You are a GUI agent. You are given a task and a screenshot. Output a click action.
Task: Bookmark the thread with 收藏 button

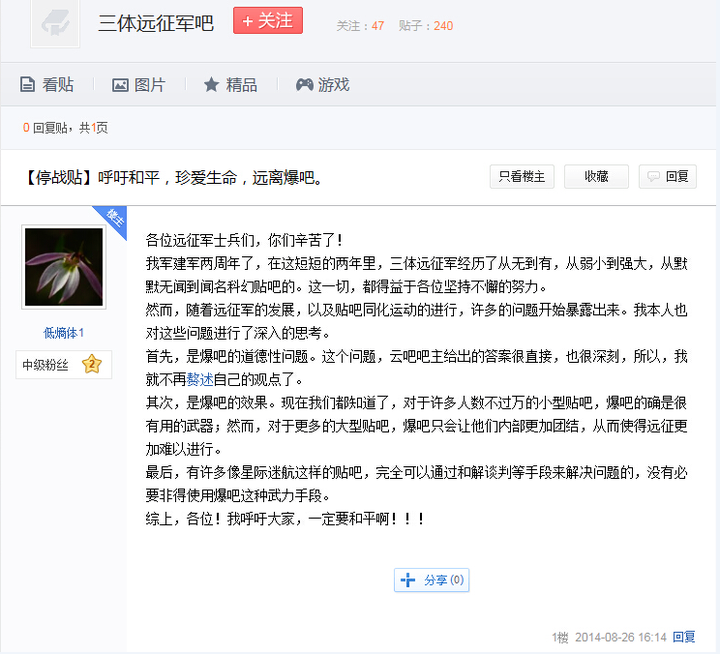coord(596,176)
